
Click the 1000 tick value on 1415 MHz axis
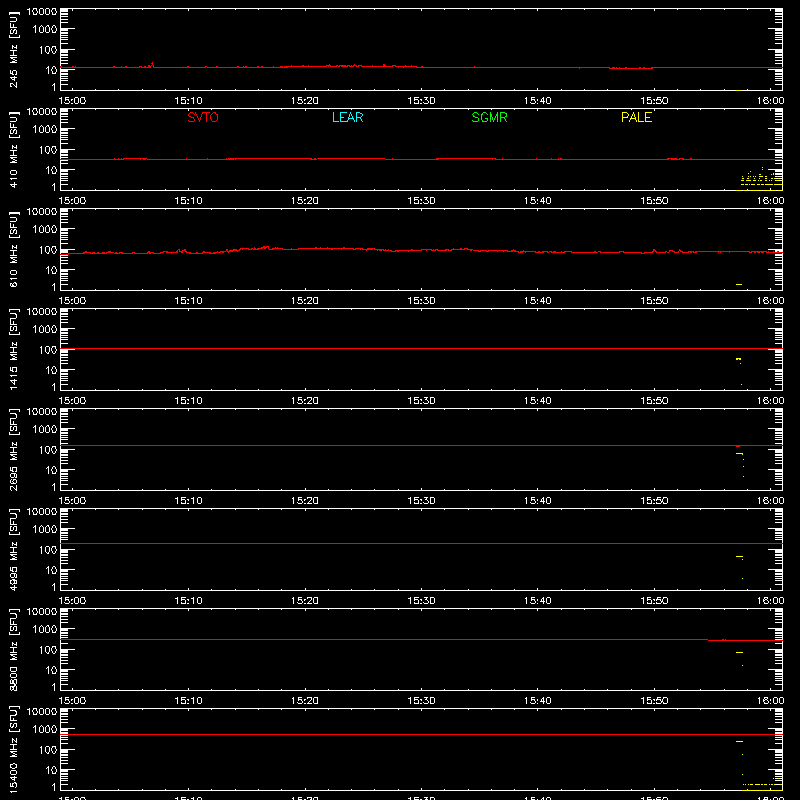[x=45, y=330]
